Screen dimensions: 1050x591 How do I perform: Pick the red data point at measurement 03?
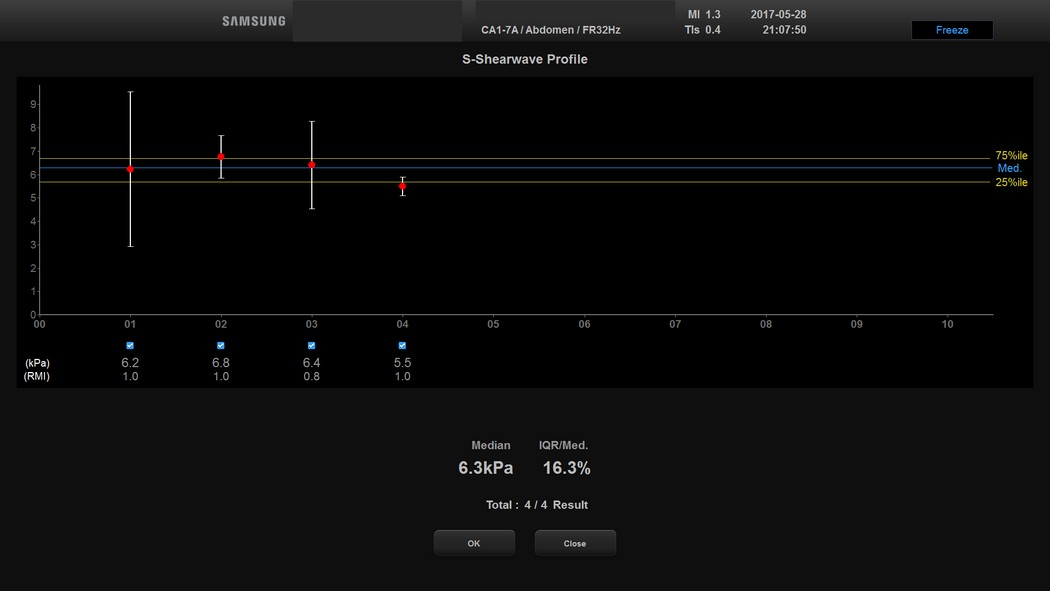click(x=312, y=165)
